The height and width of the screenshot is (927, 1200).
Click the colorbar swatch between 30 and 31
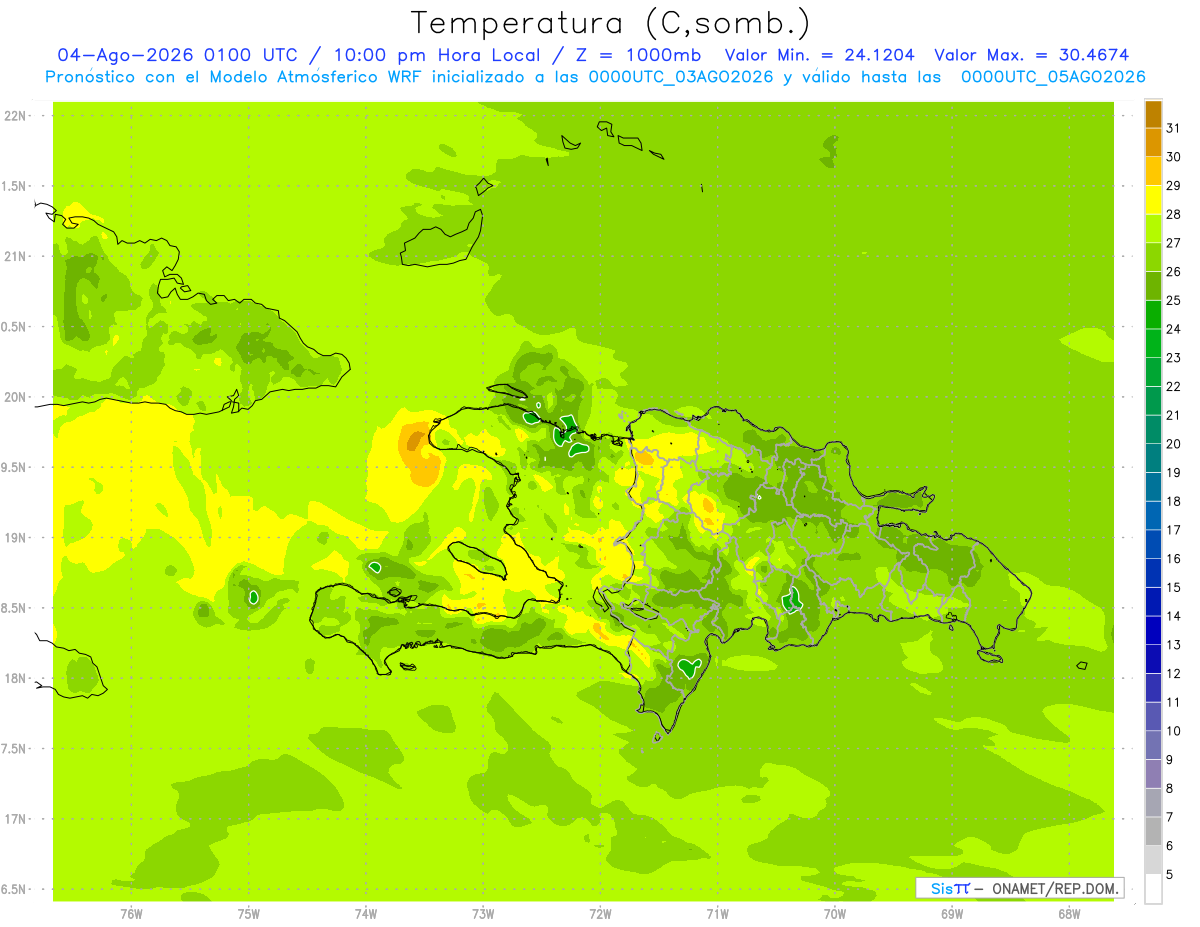(1153, 143)
